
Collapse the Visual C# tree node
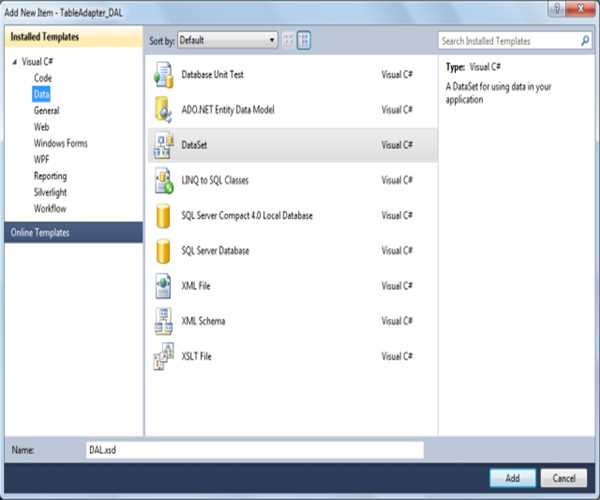coord(14,62)
